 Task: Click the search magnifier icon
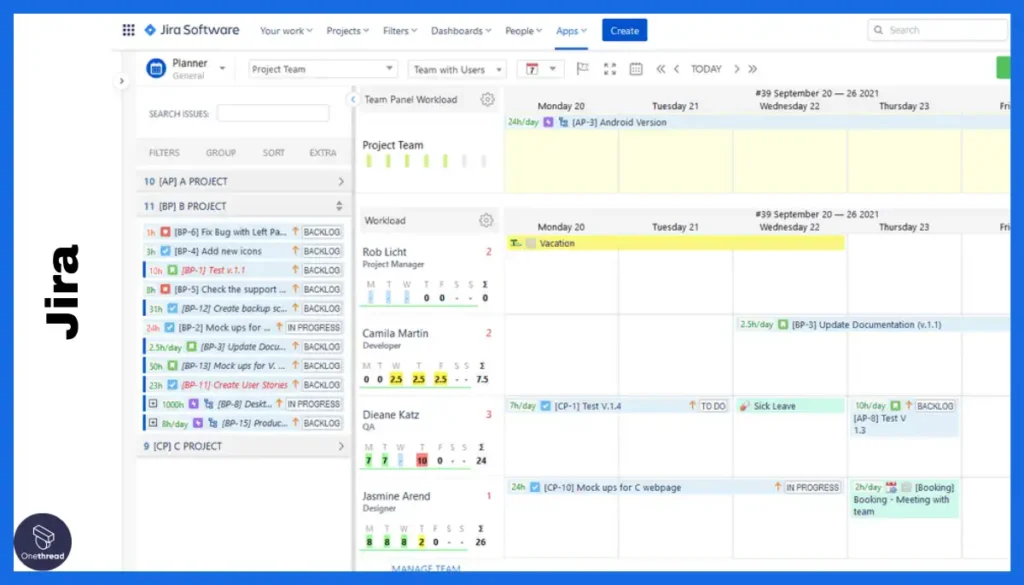[878, 30]
